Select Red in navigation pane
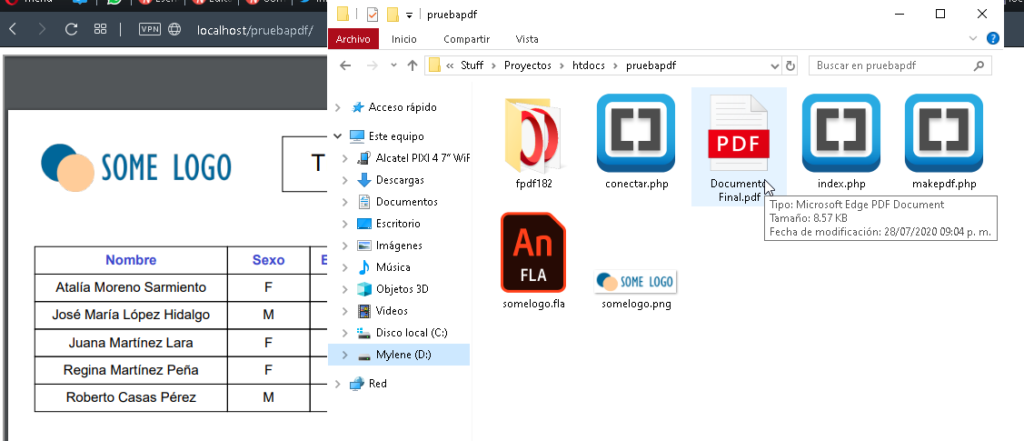 coord(377,384)
